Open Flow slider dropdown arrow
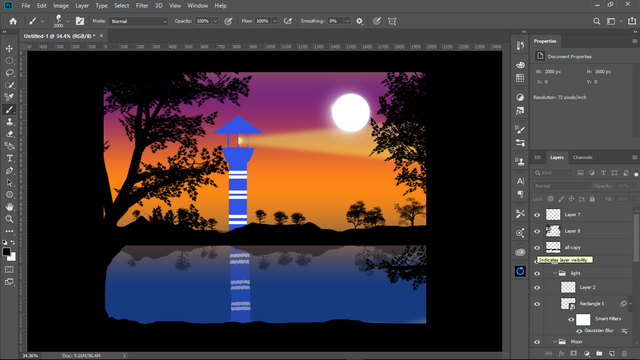Screen dimensions: 640x360 pyautogui.click(x=275, y=21)
